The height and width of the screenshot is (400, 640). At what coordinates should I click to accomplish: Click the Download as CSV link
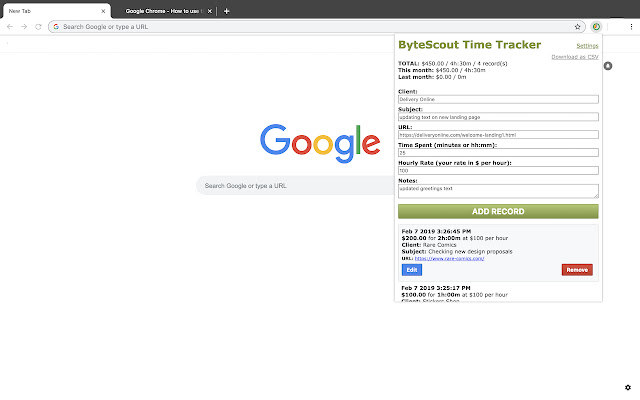(x=575, y=57)
